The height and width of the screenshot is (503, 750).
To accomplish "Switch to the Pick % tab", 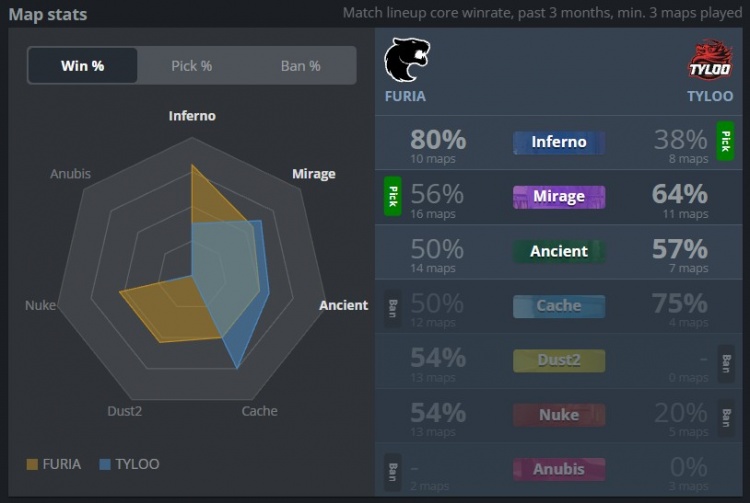I will (192, 66).
